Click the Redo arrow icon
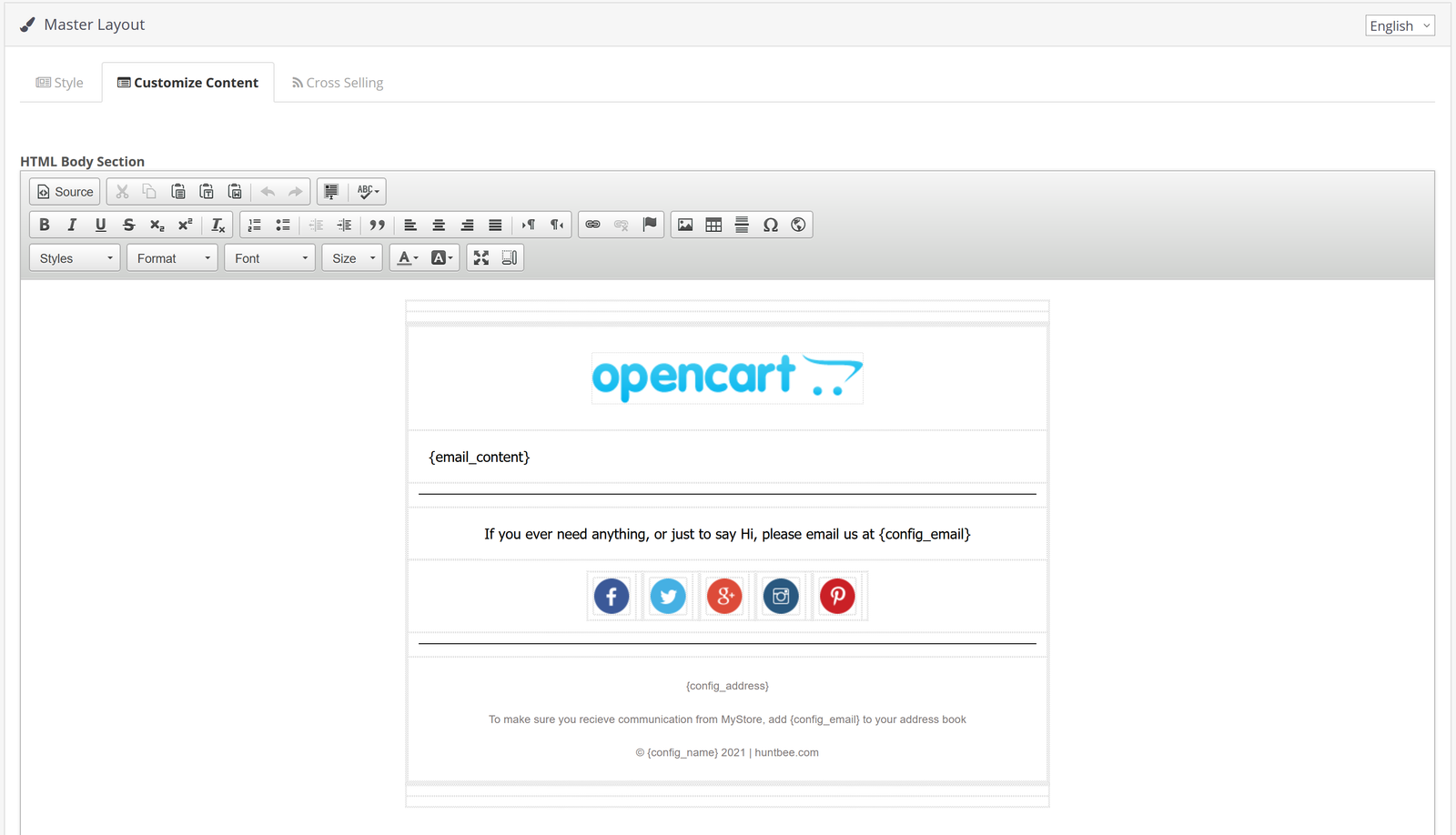The height and width of the screenshot is (835, 1456). (x=296, y=192)
